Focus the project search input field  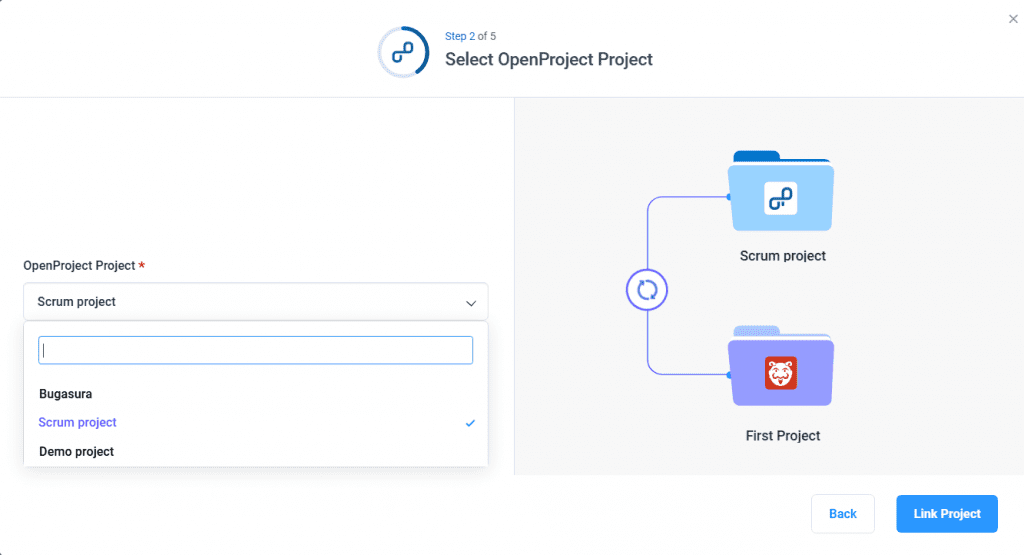point(255,350)
